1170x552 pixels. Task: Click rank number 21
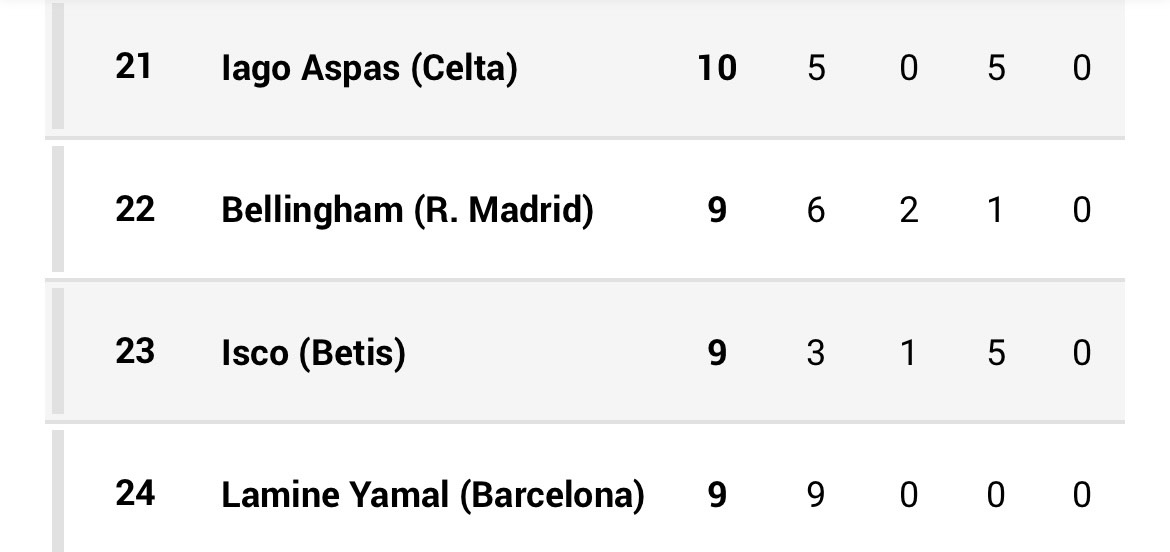(134, 68)
